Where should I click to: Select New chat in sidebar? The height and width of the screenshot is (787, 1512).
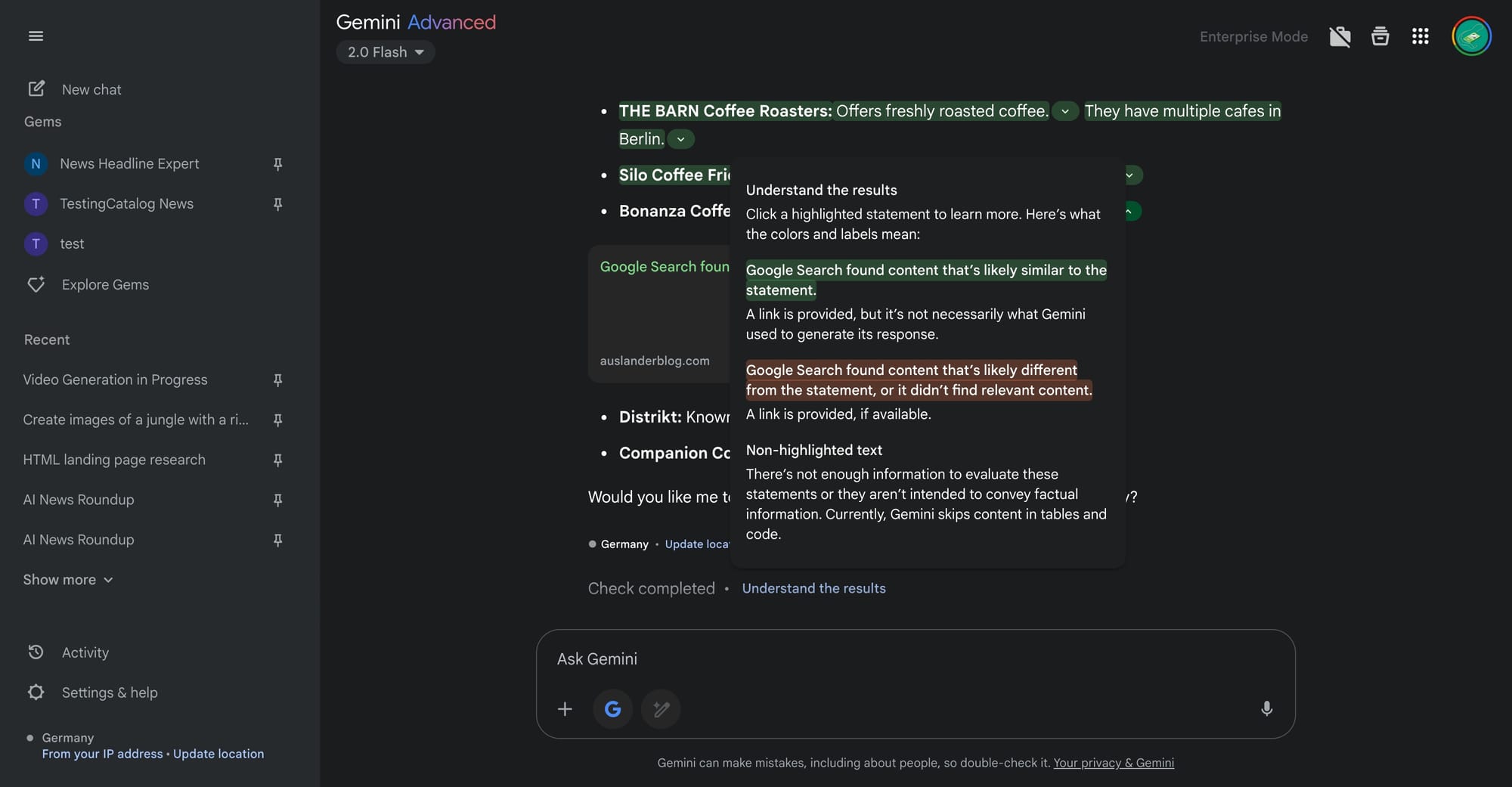[x=91, y=90]
